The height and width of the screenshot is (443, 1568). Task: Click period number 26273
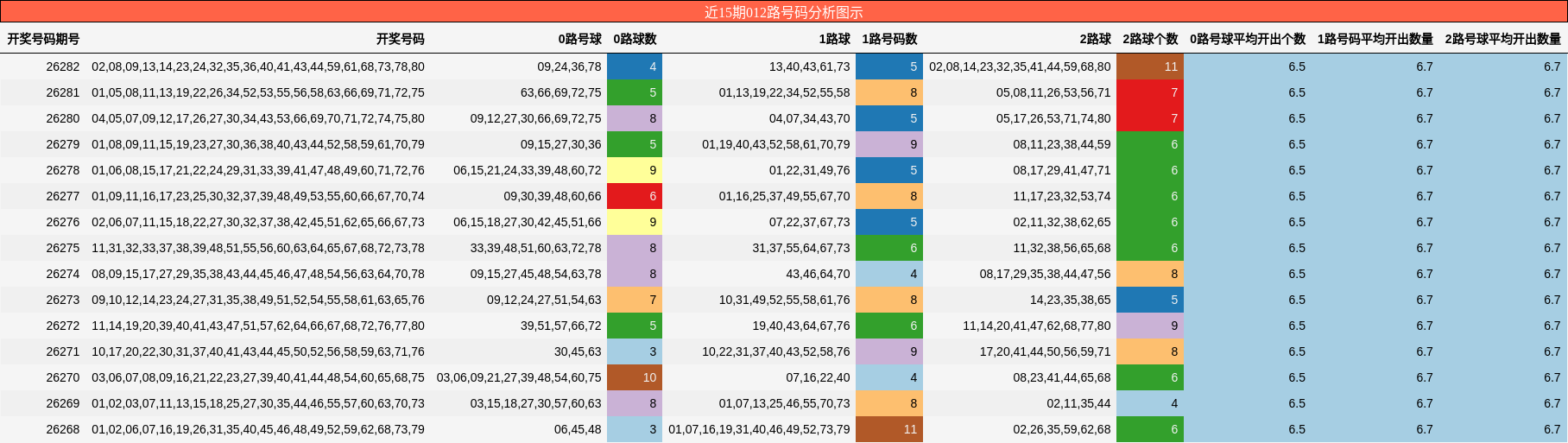pyautogui.click(x=63, y=300)
